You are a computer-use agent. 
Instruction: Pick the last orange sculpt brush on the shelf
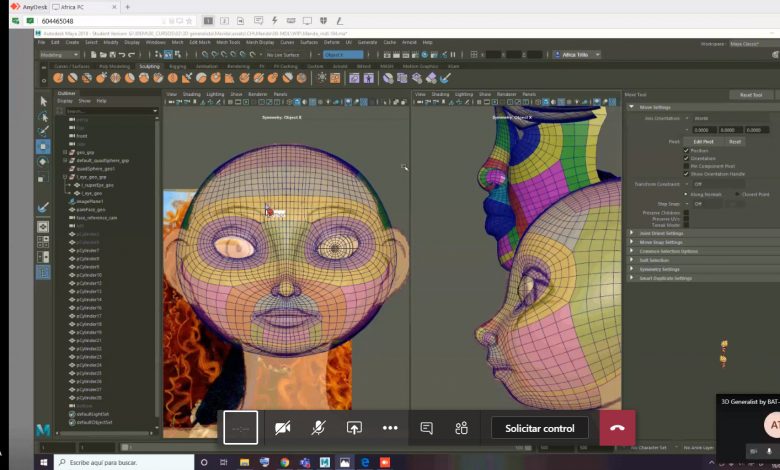301,78
